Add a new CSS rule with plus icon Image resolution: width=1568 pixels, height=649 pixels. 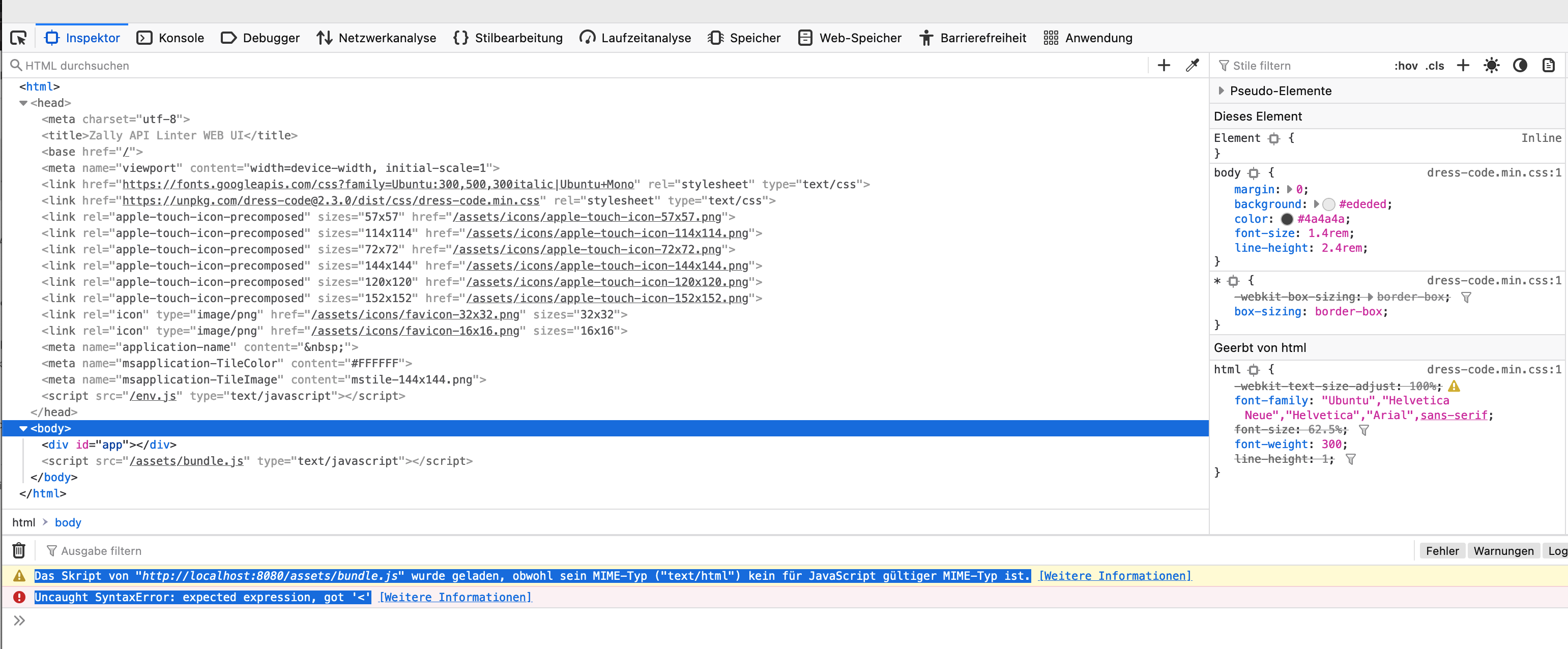point(1463,65)
